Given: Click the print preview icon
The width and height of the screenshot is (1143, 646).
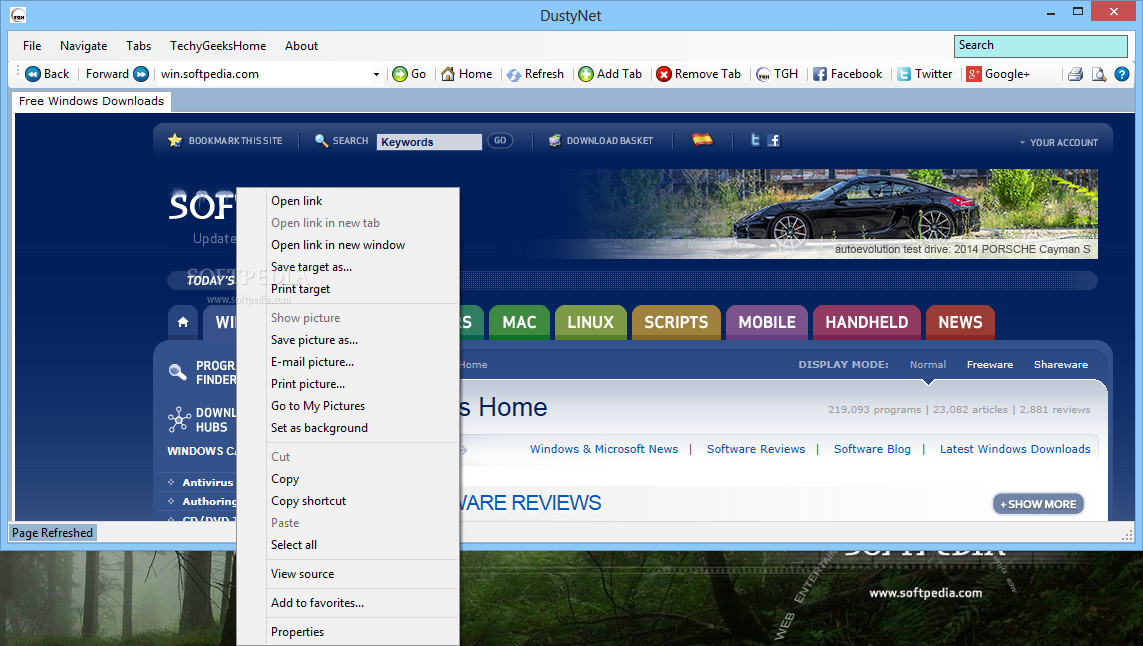Looking at the screenshot, I should [1099, 74].
